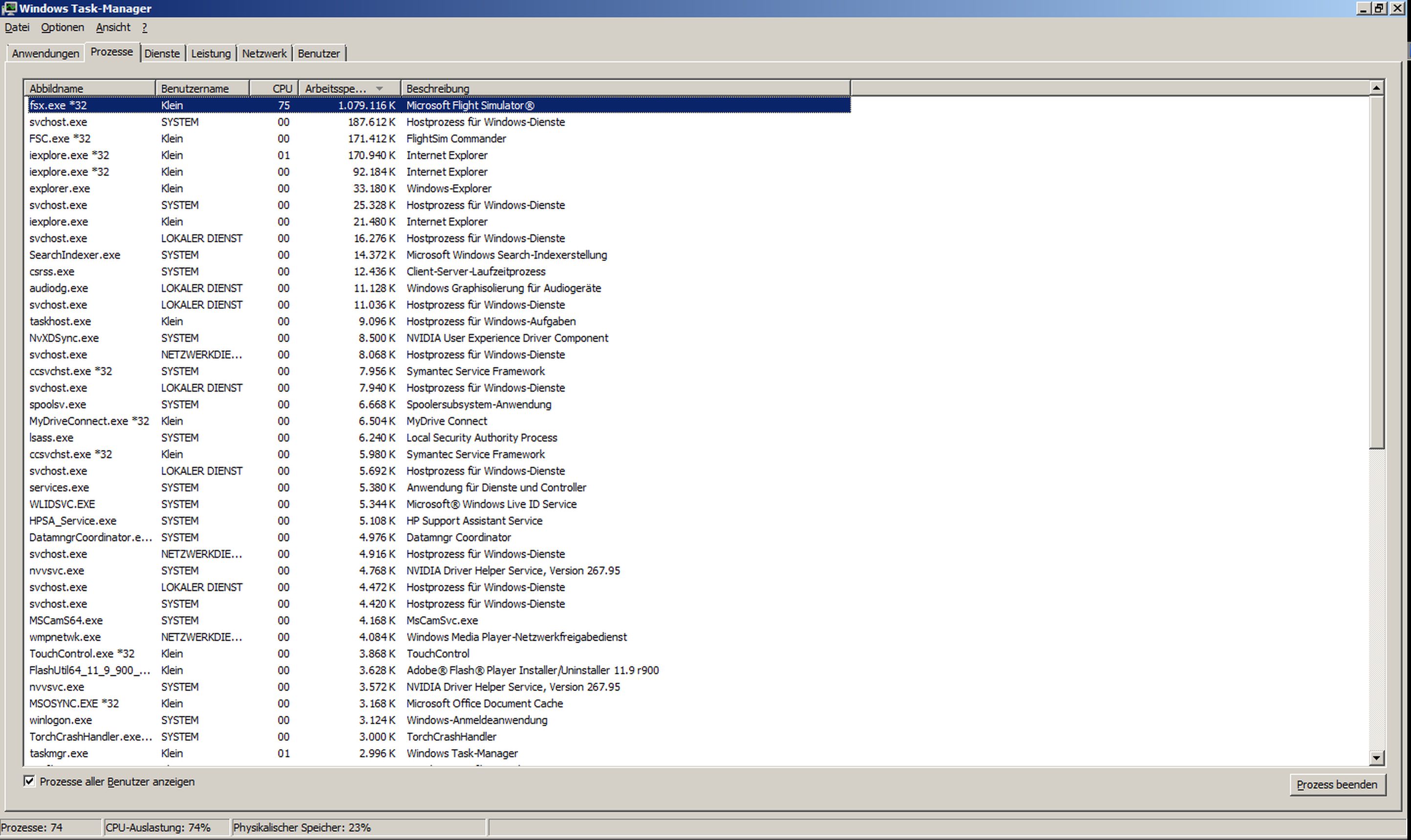Open the Optionen menu
Screen dimensions: 1411x840
[62, 27]
